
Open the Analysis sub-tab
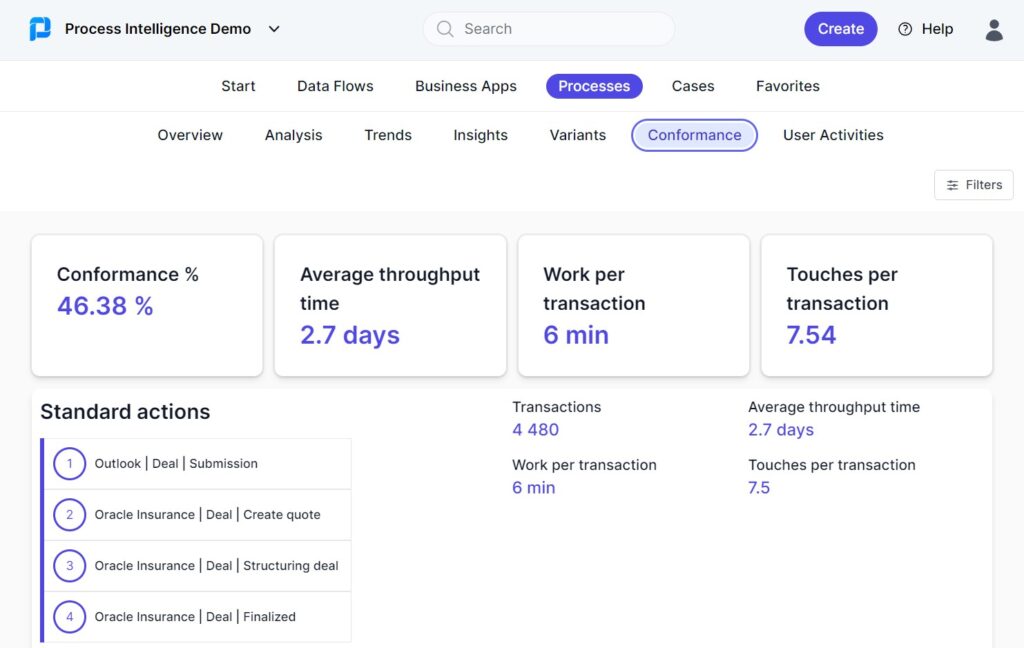[x=293, y=135]
